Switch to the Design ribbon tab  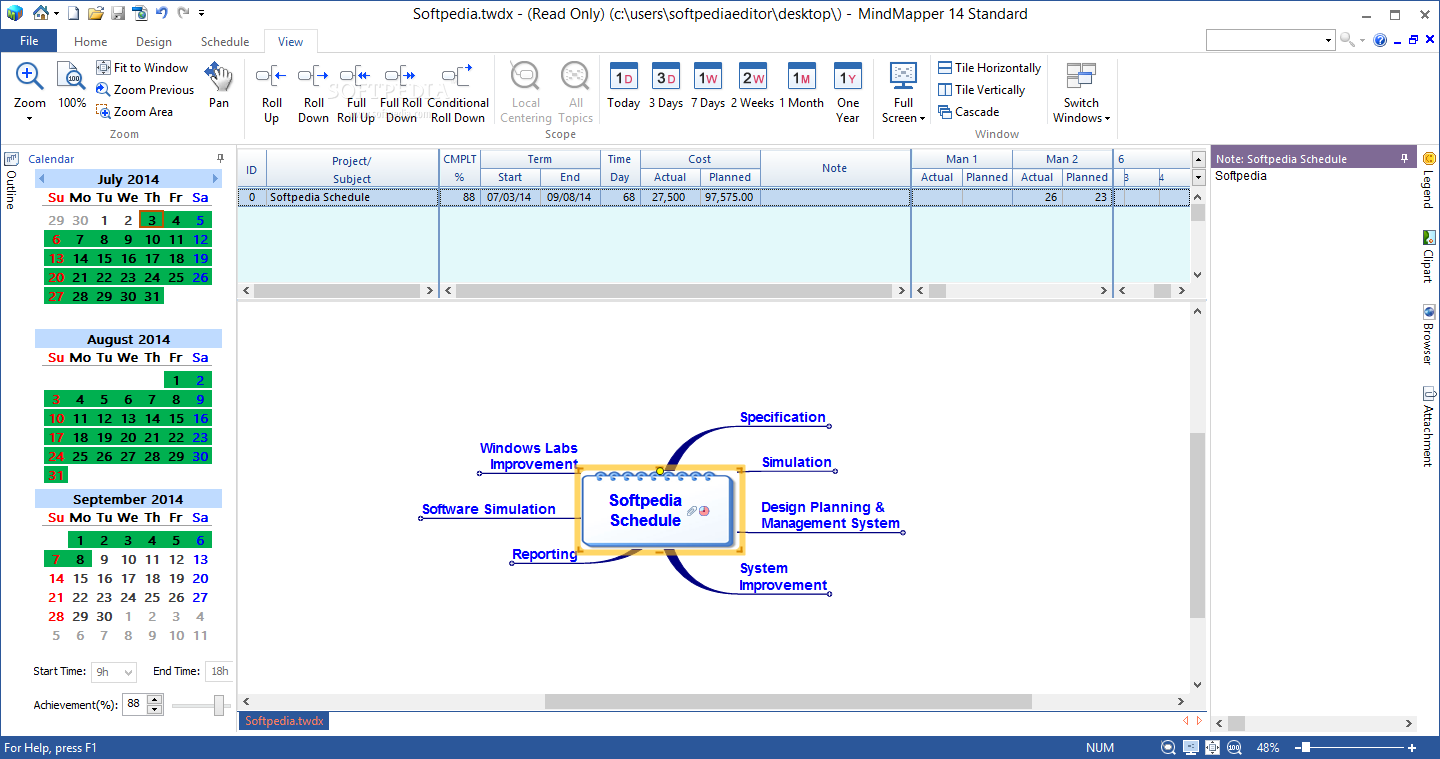[153, 42]
